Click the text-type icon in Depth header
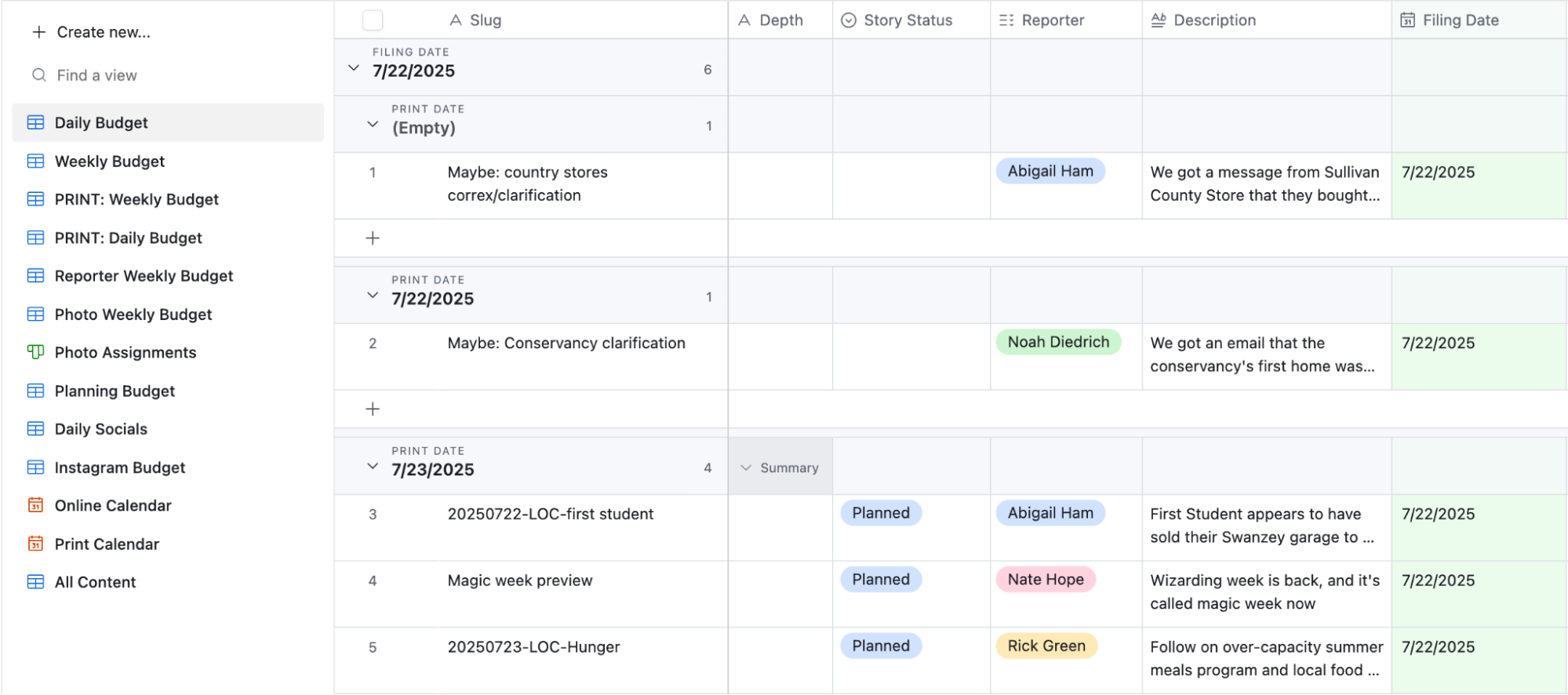 [745, 20]
